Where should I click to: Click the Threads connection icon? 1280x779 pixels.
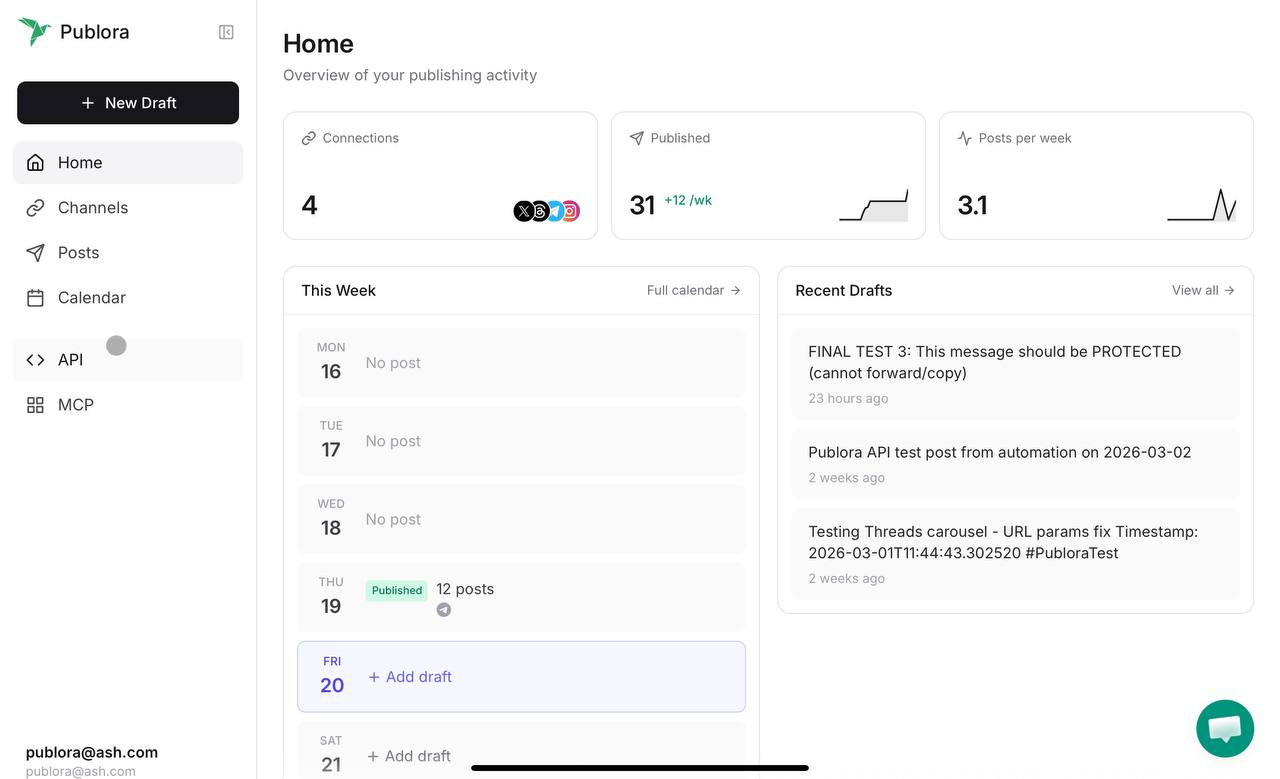540,211
